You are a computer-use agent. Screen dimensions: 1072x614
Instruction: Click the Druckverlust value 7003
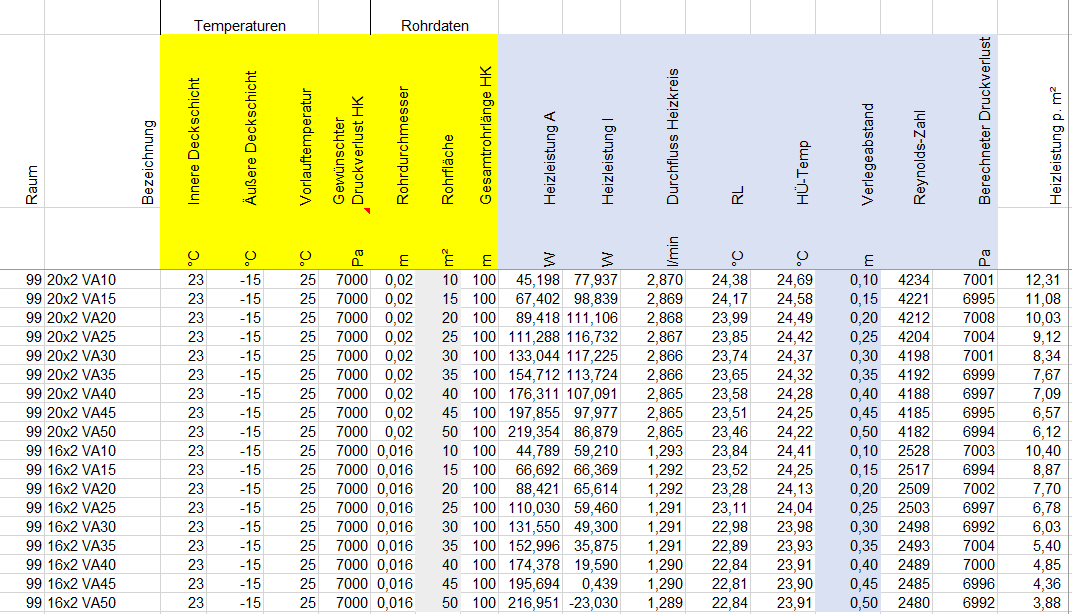[x=965, y=451]
